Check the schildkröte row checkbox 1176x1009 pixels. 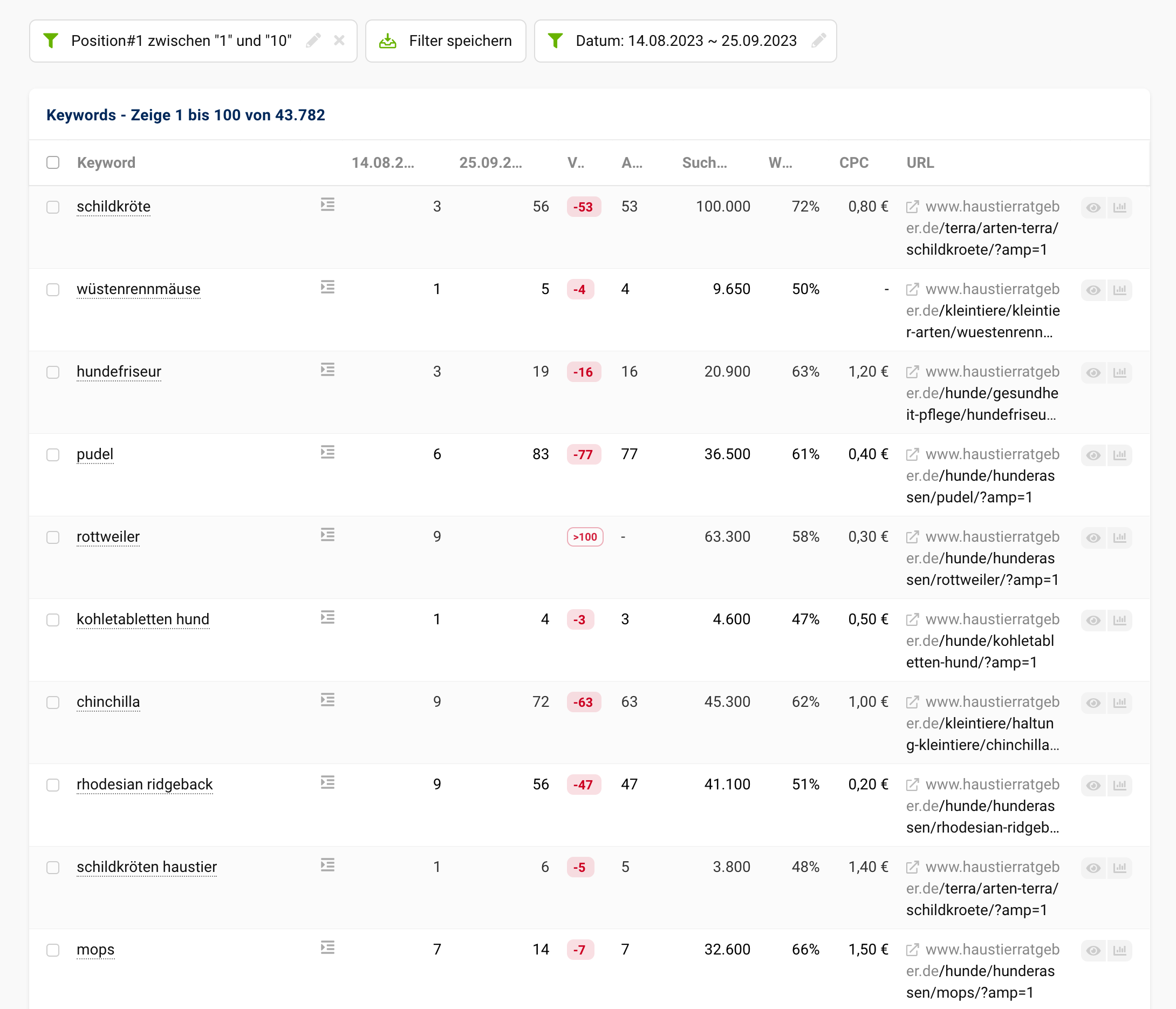(53, 207)
